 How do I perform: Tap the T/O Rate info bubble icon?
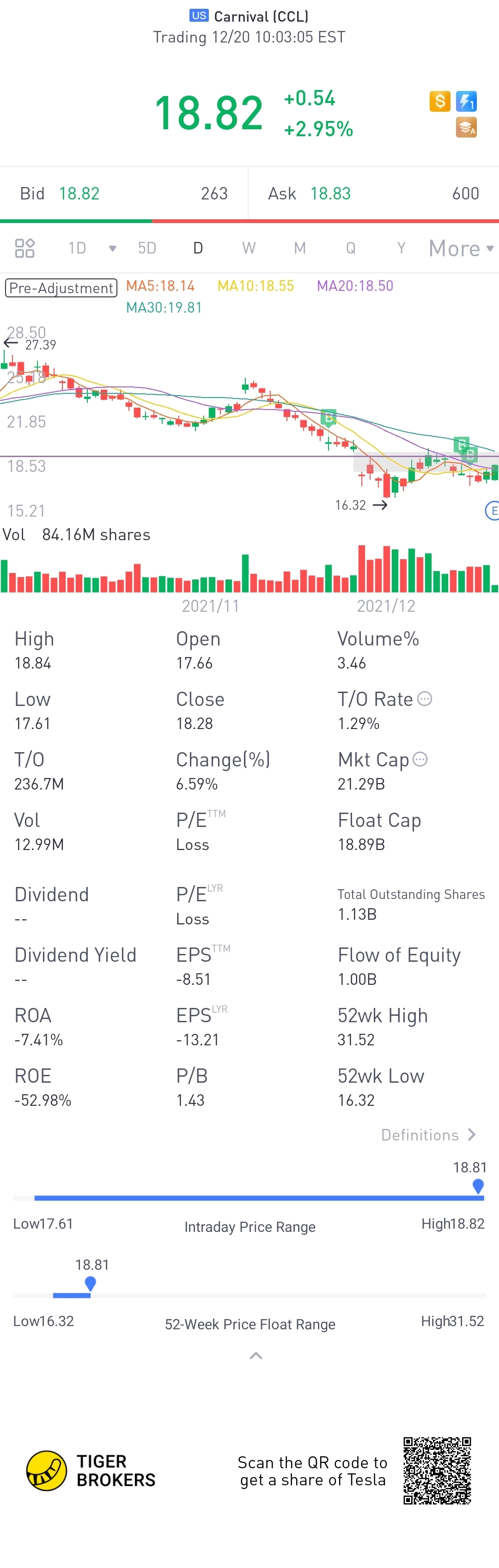(425, 699)
